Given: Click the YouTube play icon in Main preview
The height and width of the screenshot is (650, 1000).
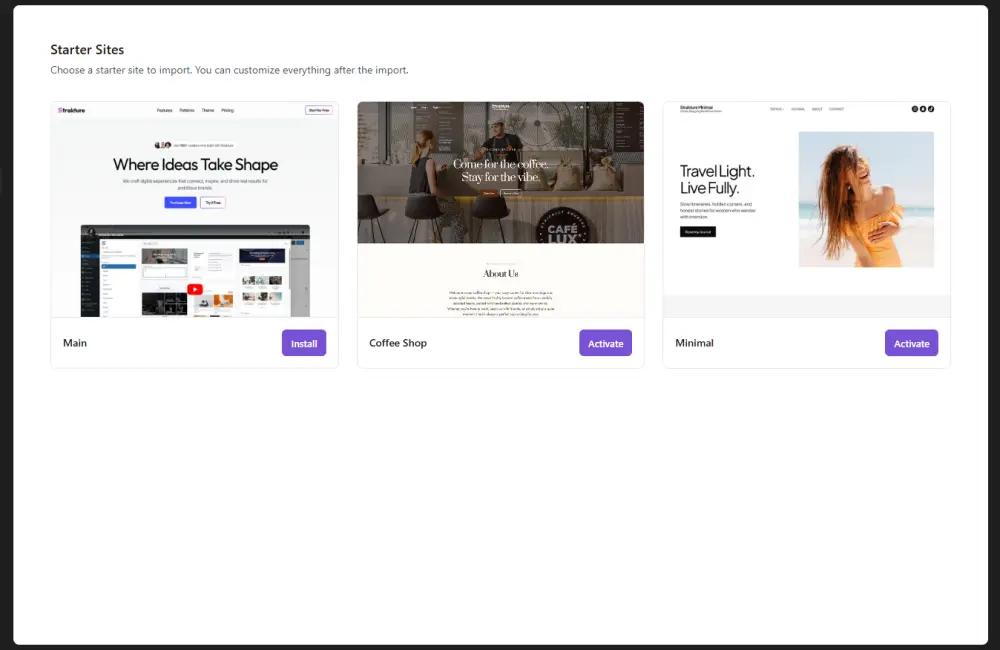Looking at the screenshot, I should coord(195,290).
